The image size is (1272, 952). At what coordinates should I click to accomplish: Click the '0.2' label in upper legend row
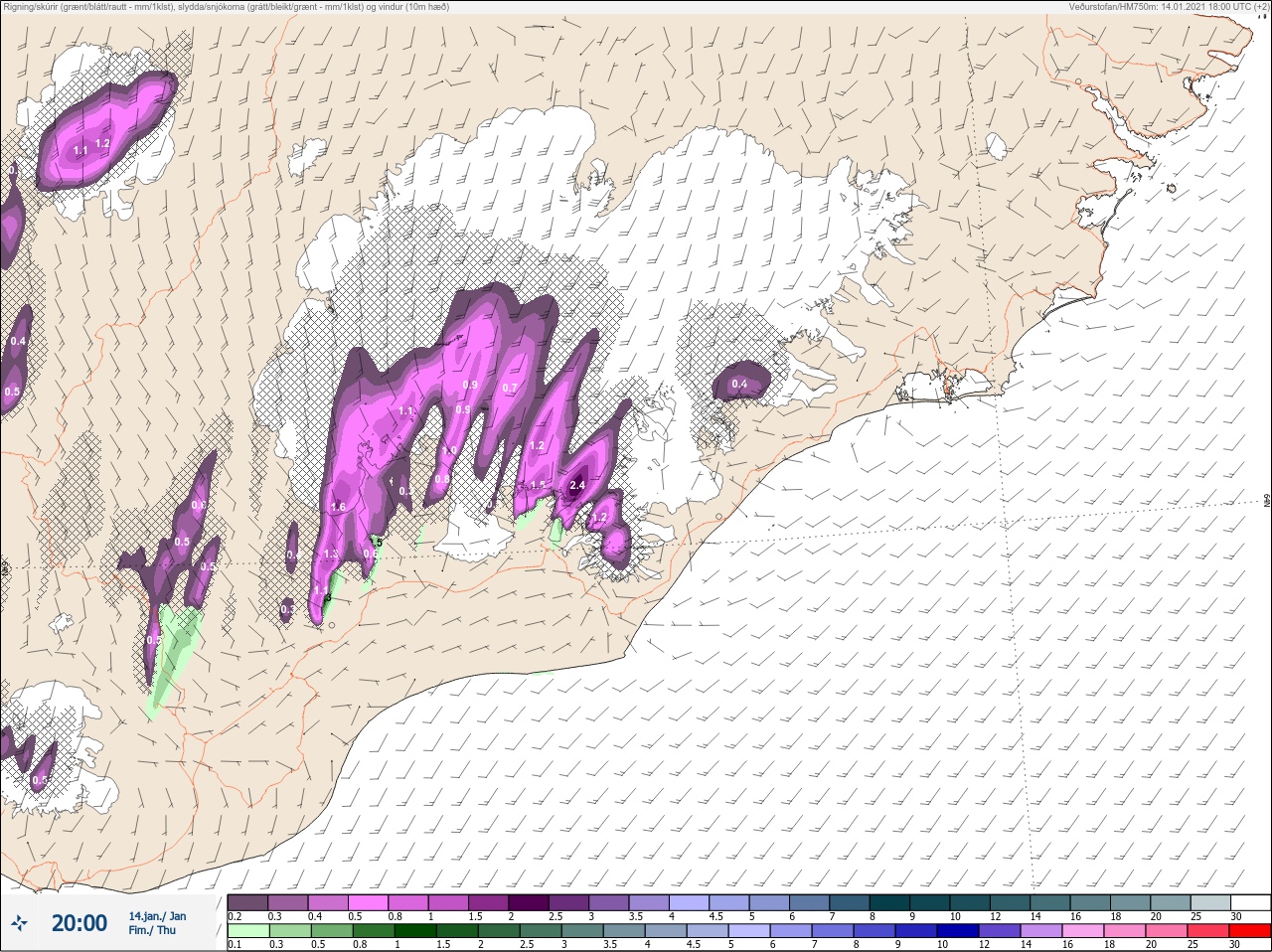point(236,916)
